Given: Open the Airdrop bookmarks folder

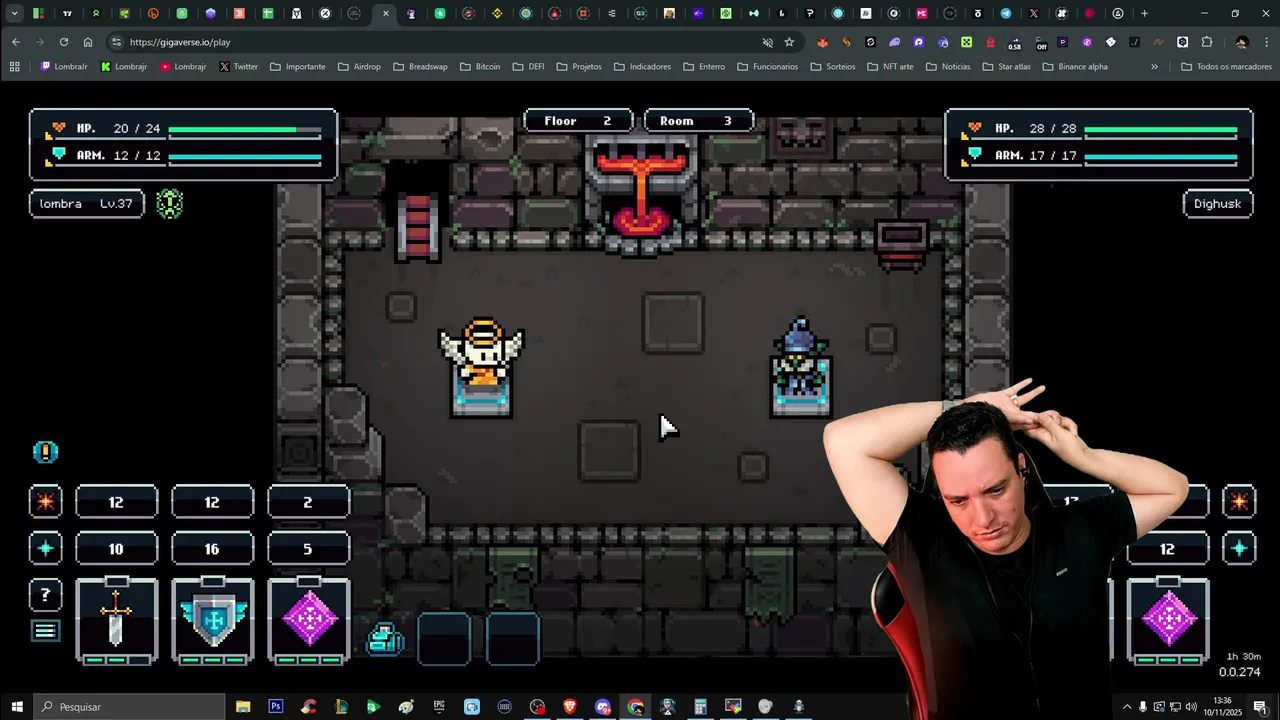Looking at the screenshot, I should click(x=359, y=66).
